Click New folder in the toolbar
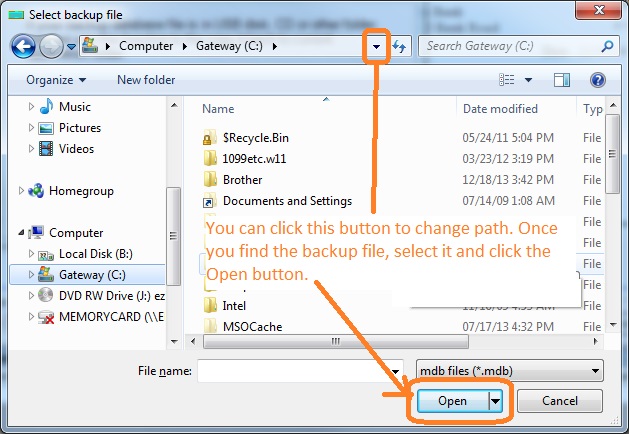The height and width of the screenshot is (434, 629). [146, 79]
